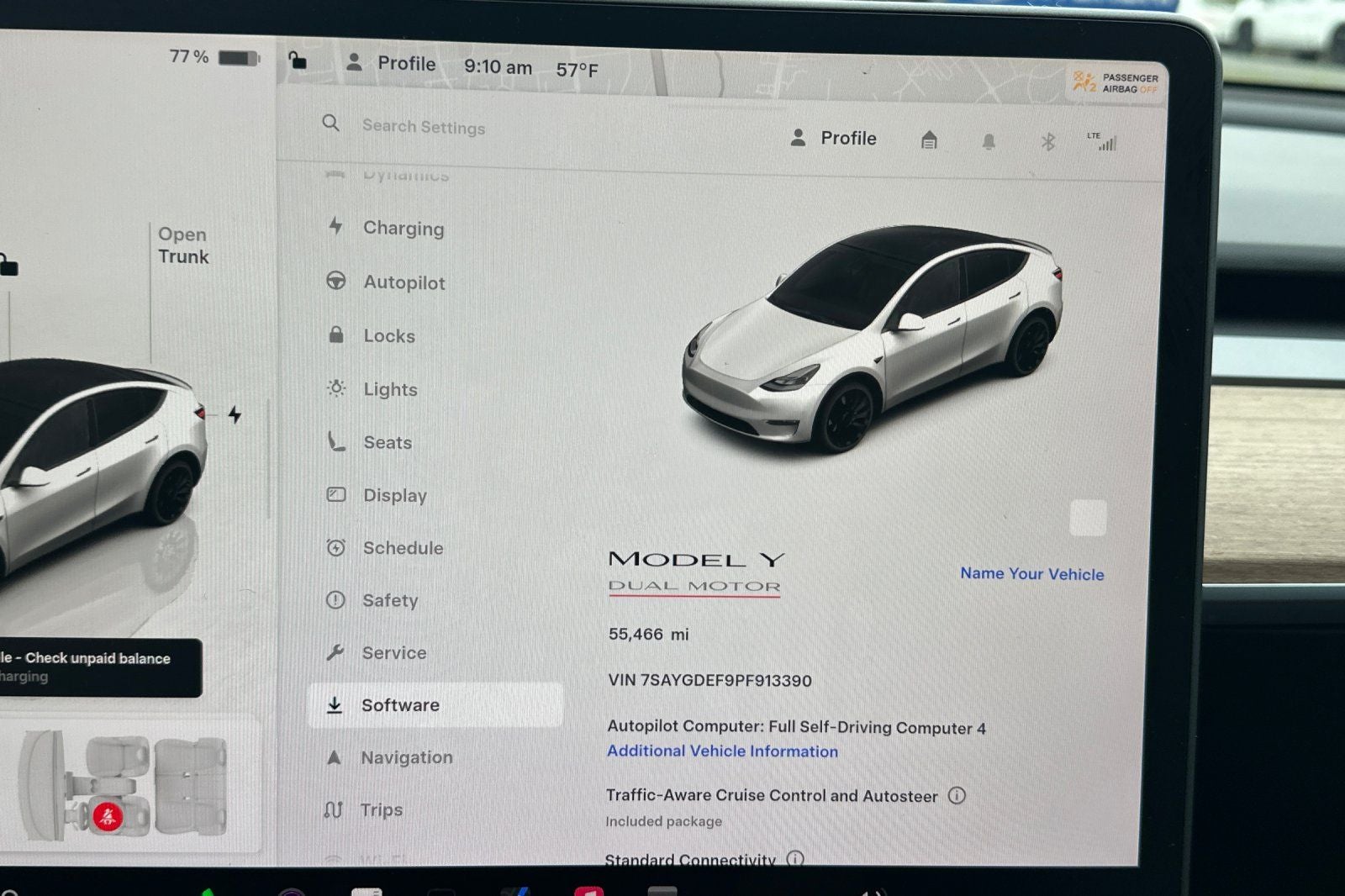Select the Software menu item
The height and width of the screenshot is (896, 1345).
pos(435,704)
